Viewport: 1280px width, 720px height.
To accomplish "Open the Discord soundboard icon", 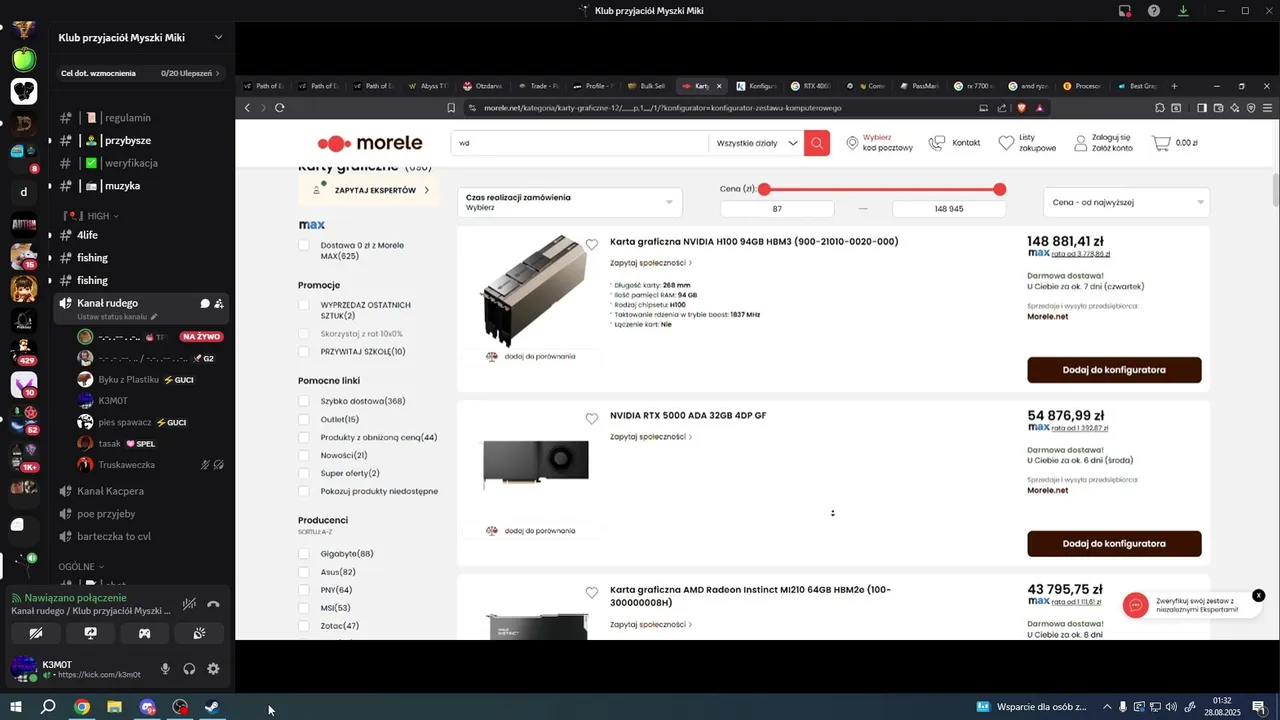I will [x=199, y=633].
